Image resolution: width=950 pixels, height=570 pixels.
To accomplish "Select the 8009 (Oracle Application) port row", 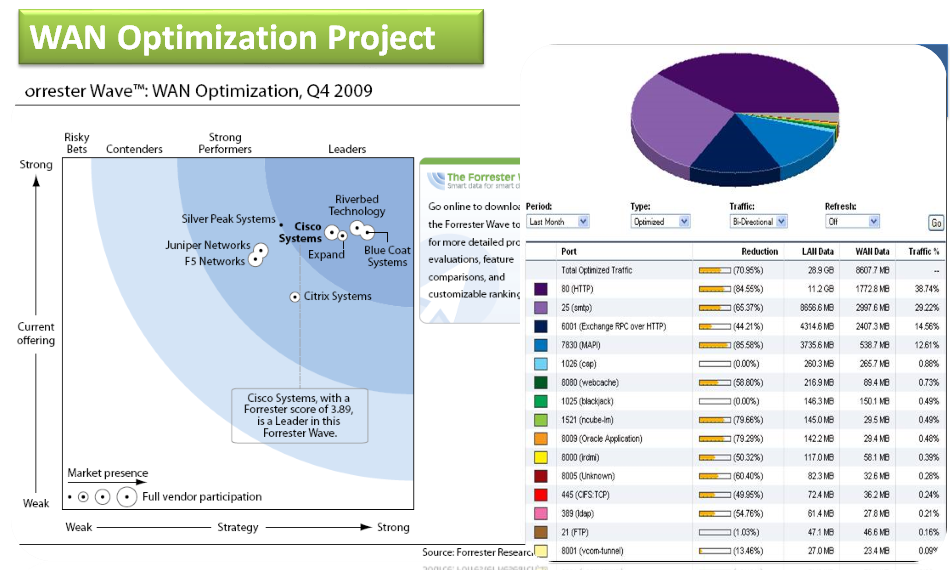I will pos(734,439).
